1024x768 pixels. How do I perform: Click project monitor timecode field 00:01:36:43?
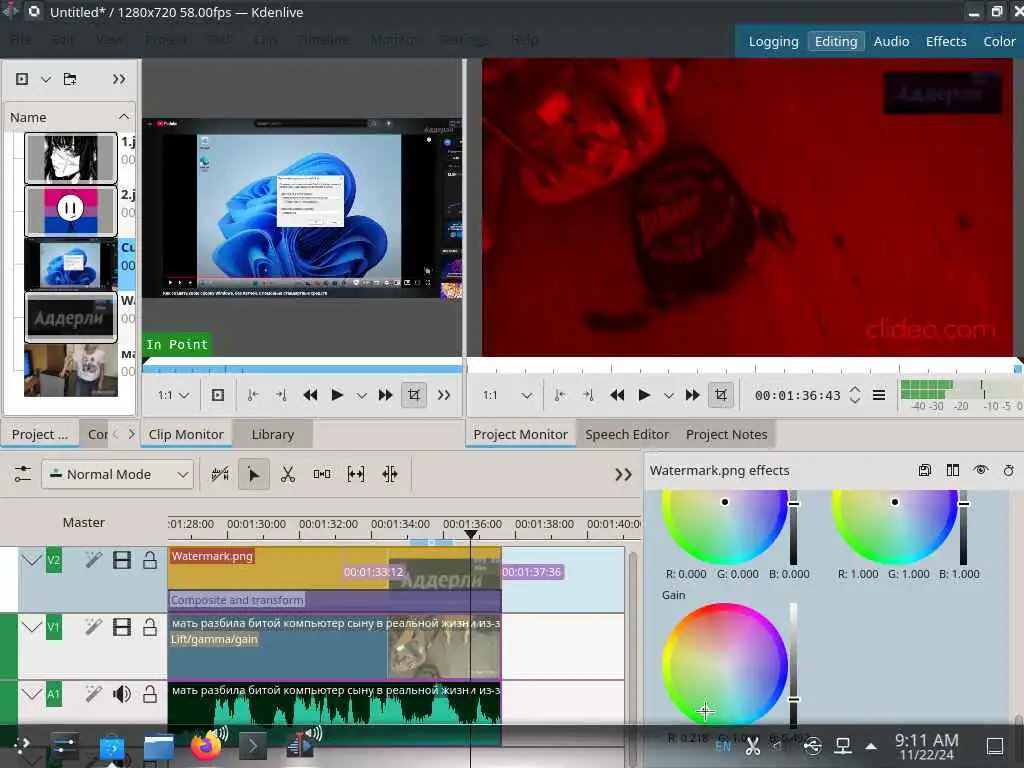[797, 395]
